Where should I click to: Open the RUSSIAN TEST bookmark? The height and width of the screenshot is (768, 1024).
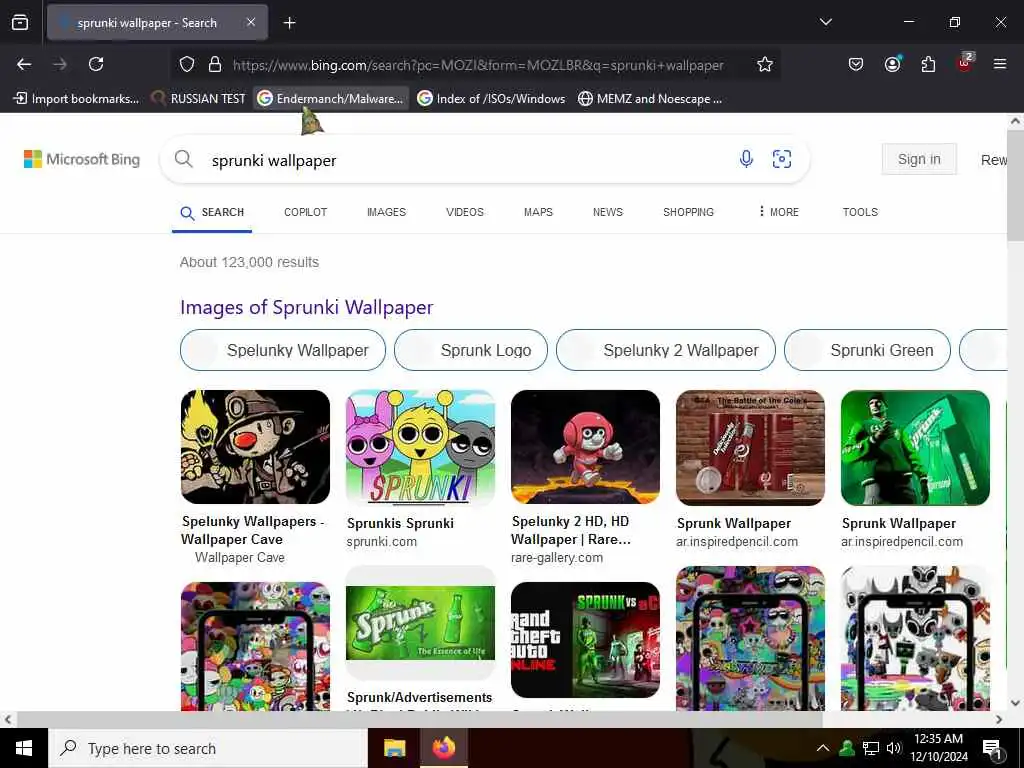[198, 99]
